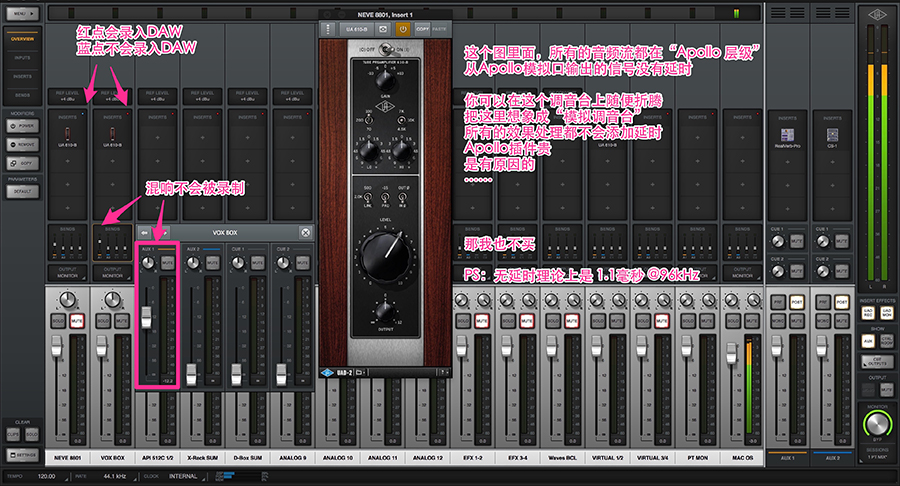The image size is (900, 486).
Task: Click CUE 1 send knob on AUX 1 strip
Action: 778,242
